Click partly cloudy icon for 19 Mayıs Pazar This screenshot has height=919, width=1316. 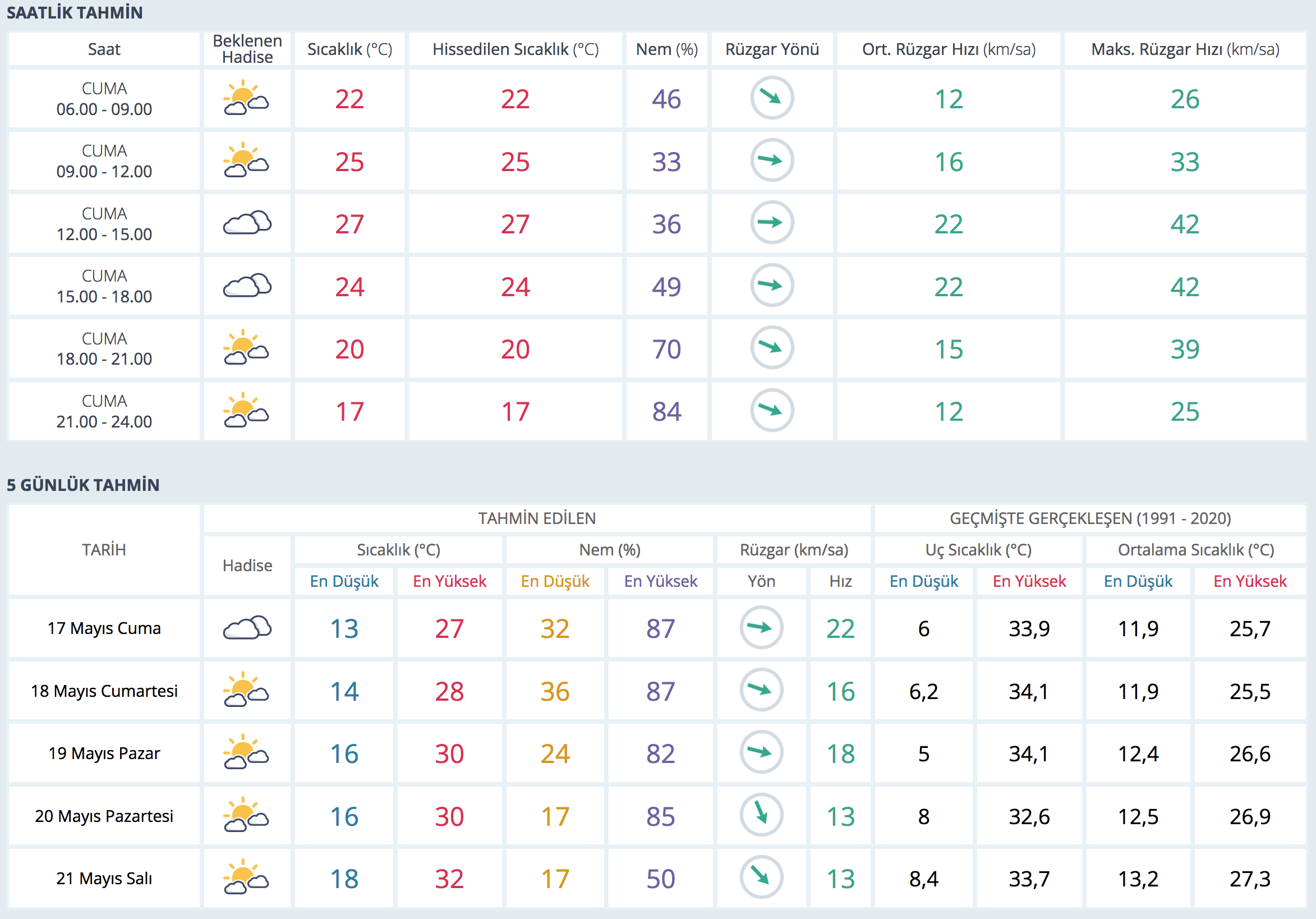point(246,752)
